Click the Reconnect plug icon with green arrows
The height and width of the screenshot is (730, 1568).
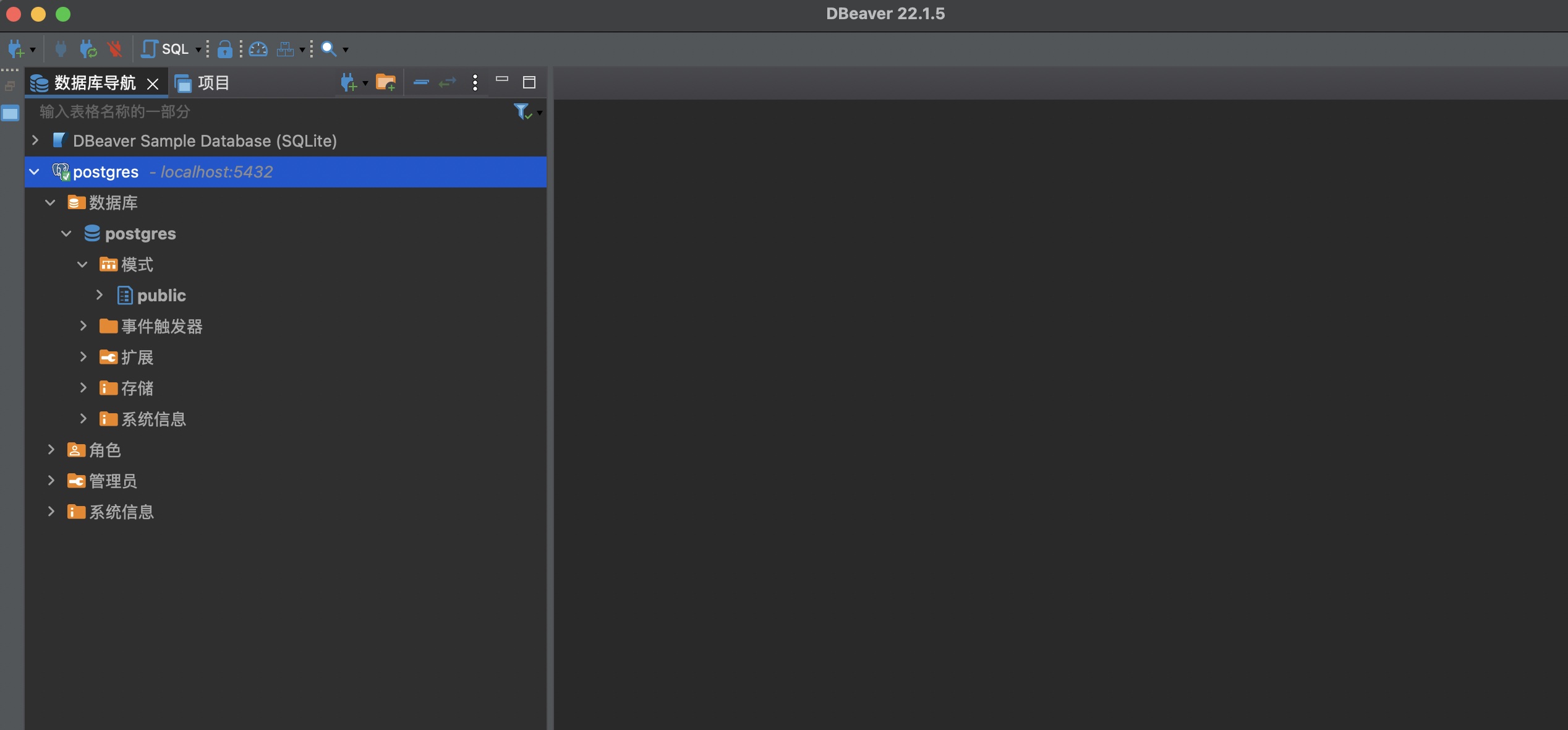(88, 49)
